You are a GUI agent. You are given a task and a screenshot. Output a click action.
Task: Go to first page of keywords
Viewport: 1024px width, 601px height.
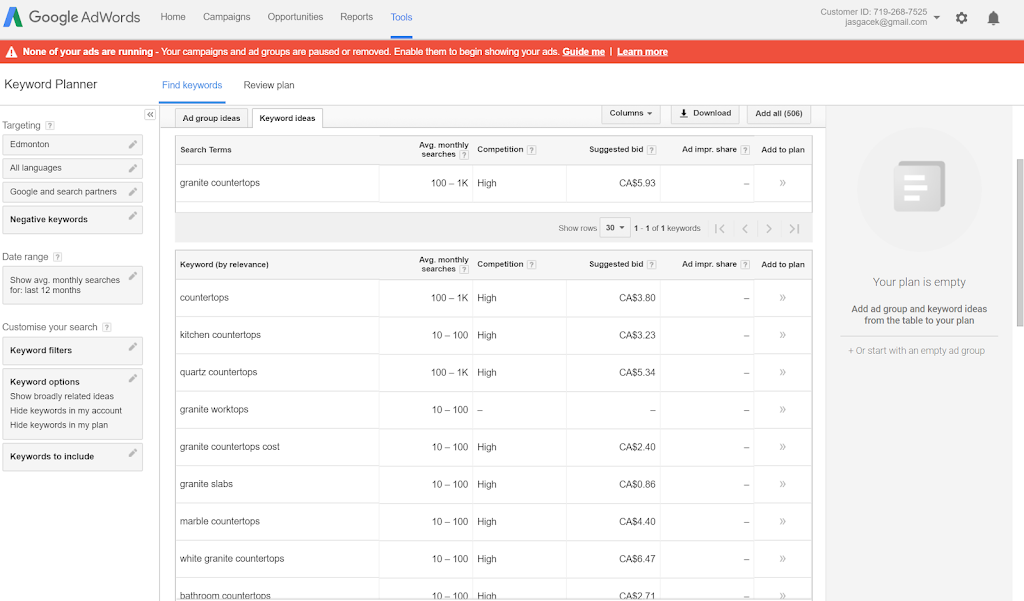(720, 229)
